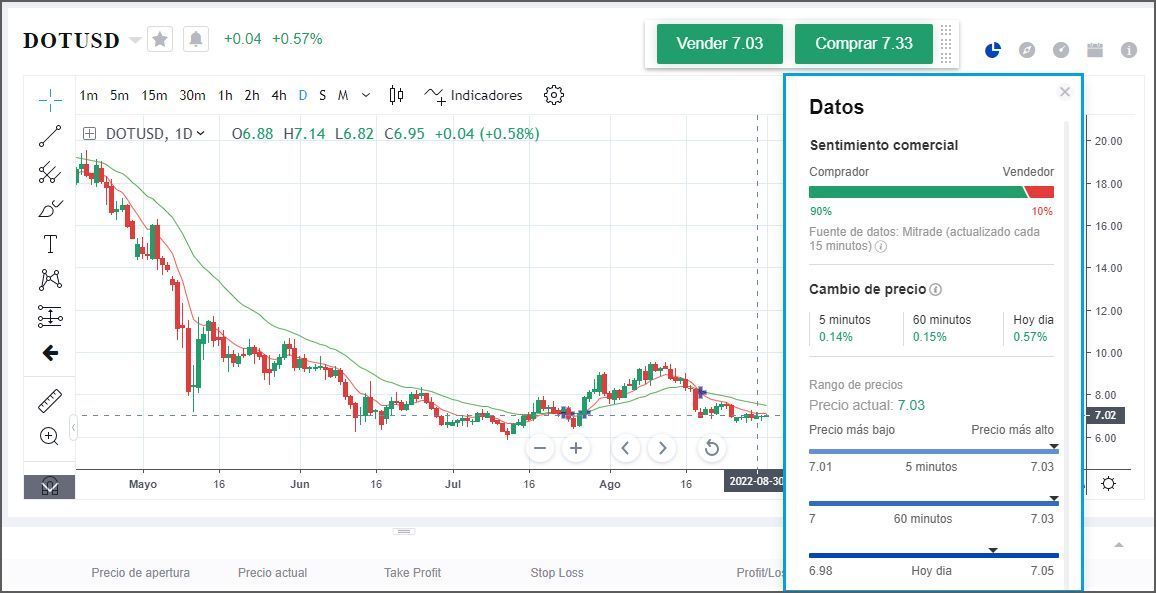Toggle the pie chart data panel icon
Viewport: 1156px width, 593px height.
pos(993,50)
